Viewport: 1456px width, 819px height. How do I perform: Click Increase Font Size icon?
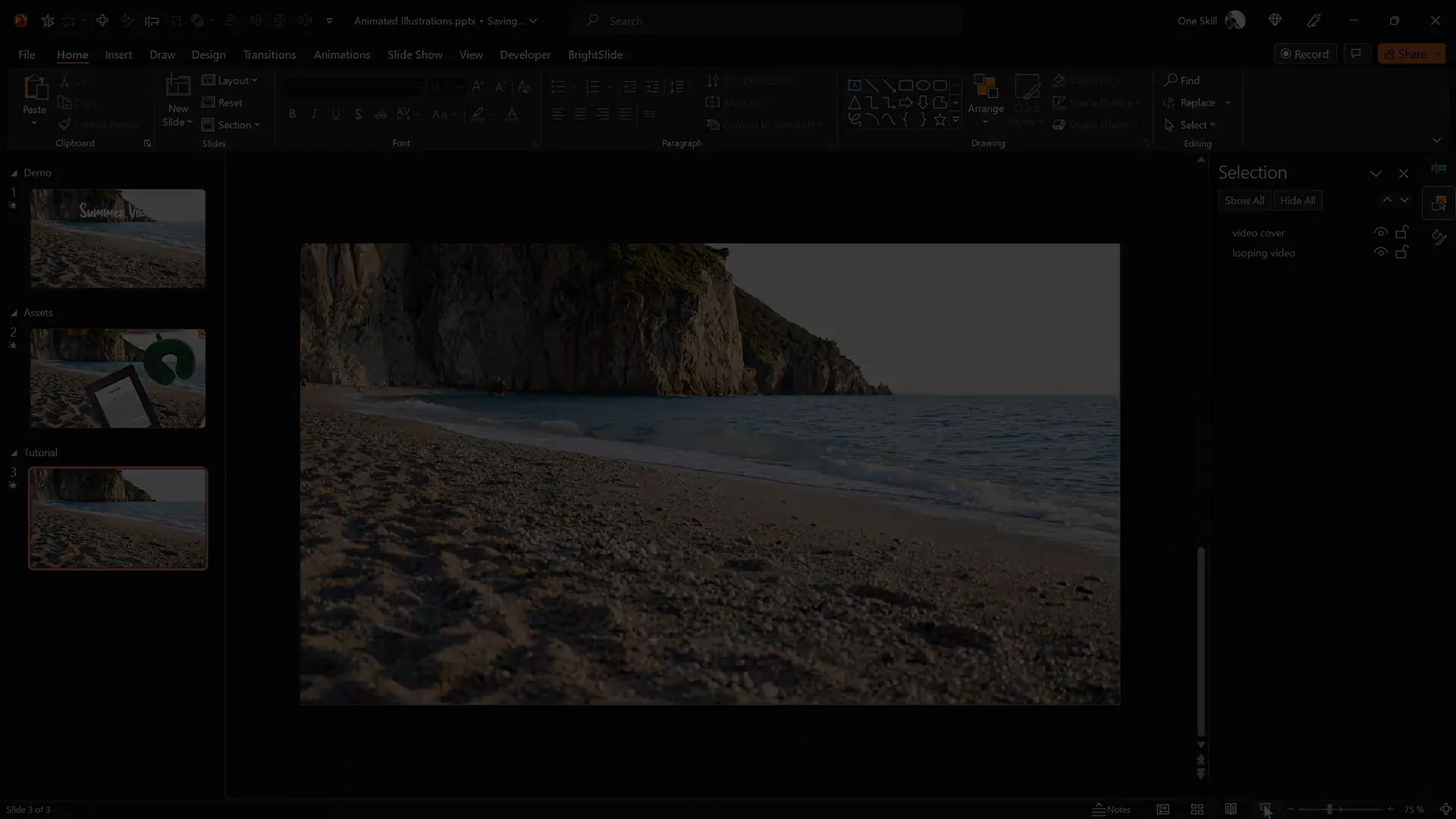tap(477, 86)
